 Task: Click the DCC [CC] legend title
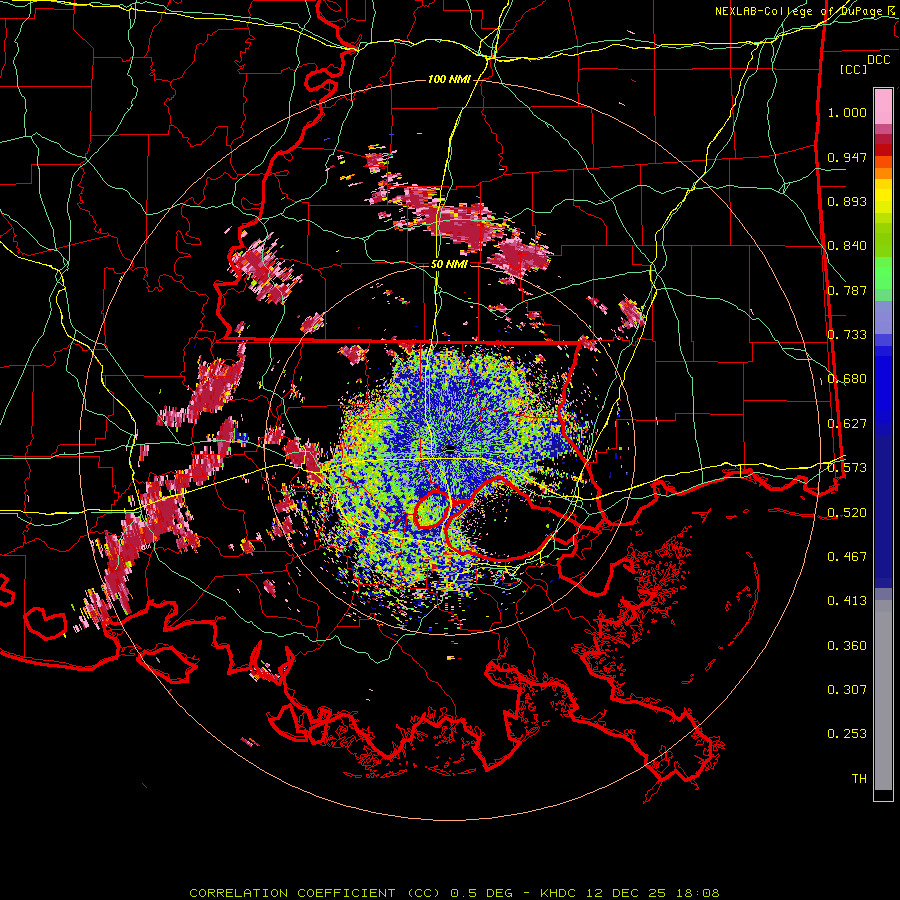coord(865,64)
